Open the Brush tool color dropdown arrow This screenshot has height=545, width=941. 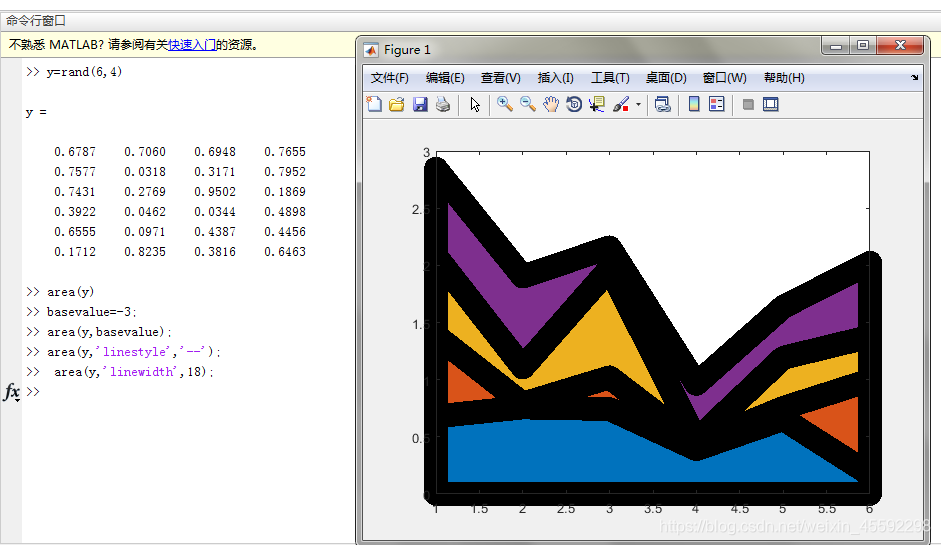(638, 105)
